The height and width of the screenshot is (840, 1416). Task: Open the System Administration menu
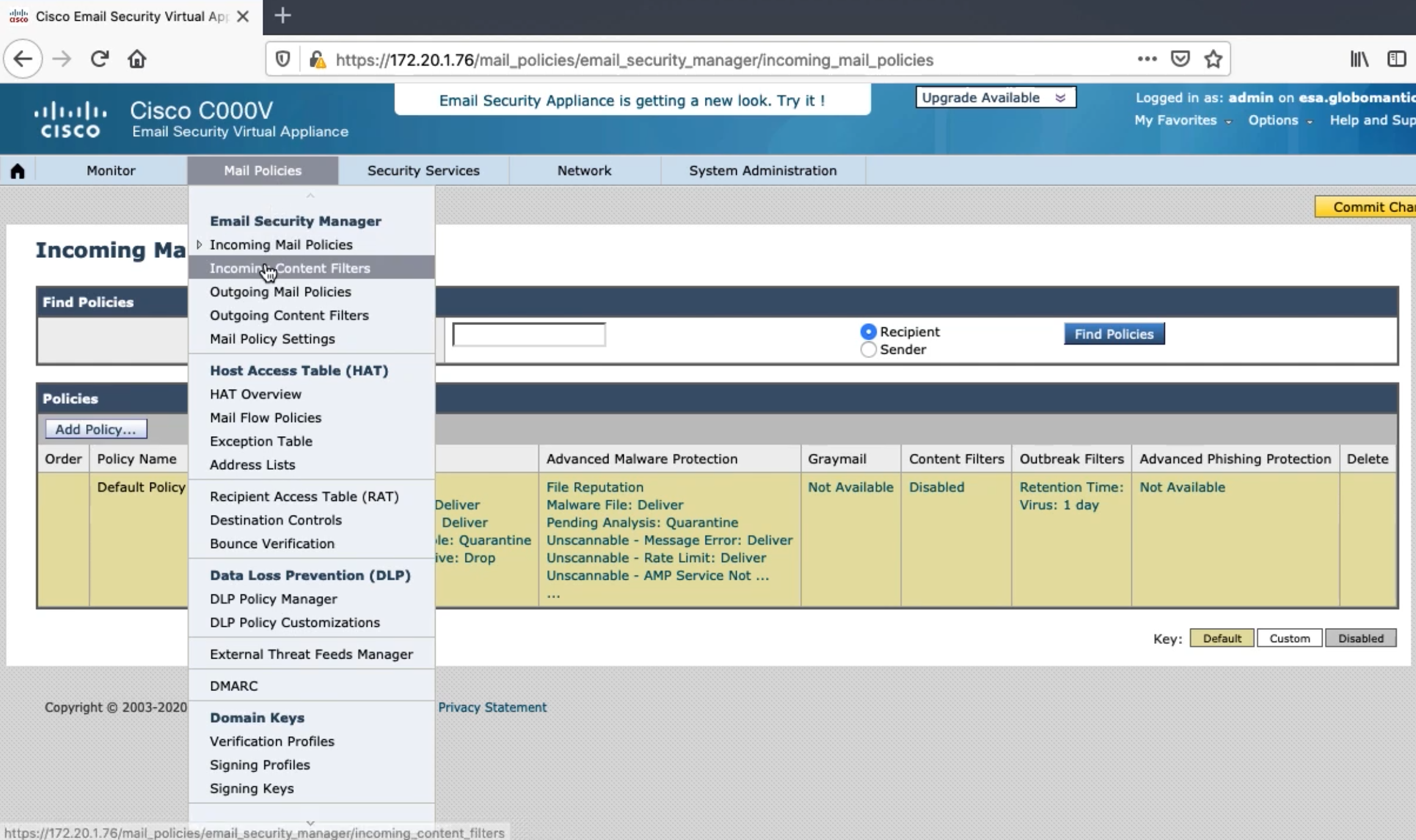coord(763,170)
